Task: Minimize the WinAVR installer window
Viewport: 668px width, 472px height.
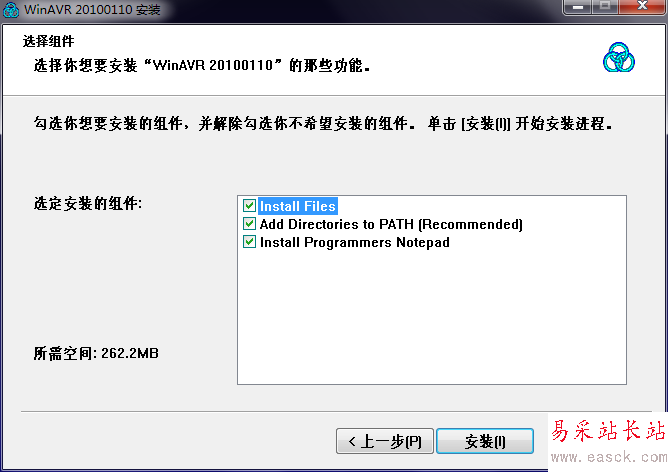Action: coord(577,6)
